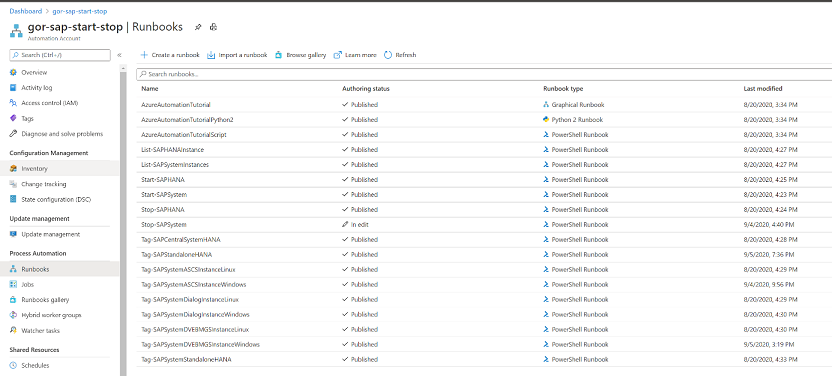Open the AzureAutomationTutorialPython2 runbook
The width and height of the screenshot is (832, 376).
click(187, 119)
